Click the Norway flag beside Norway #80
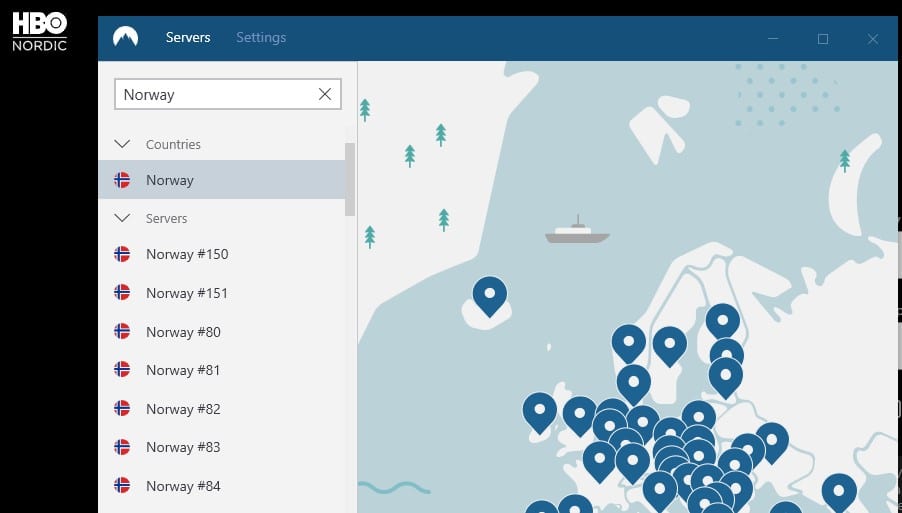 click(122, 331)
